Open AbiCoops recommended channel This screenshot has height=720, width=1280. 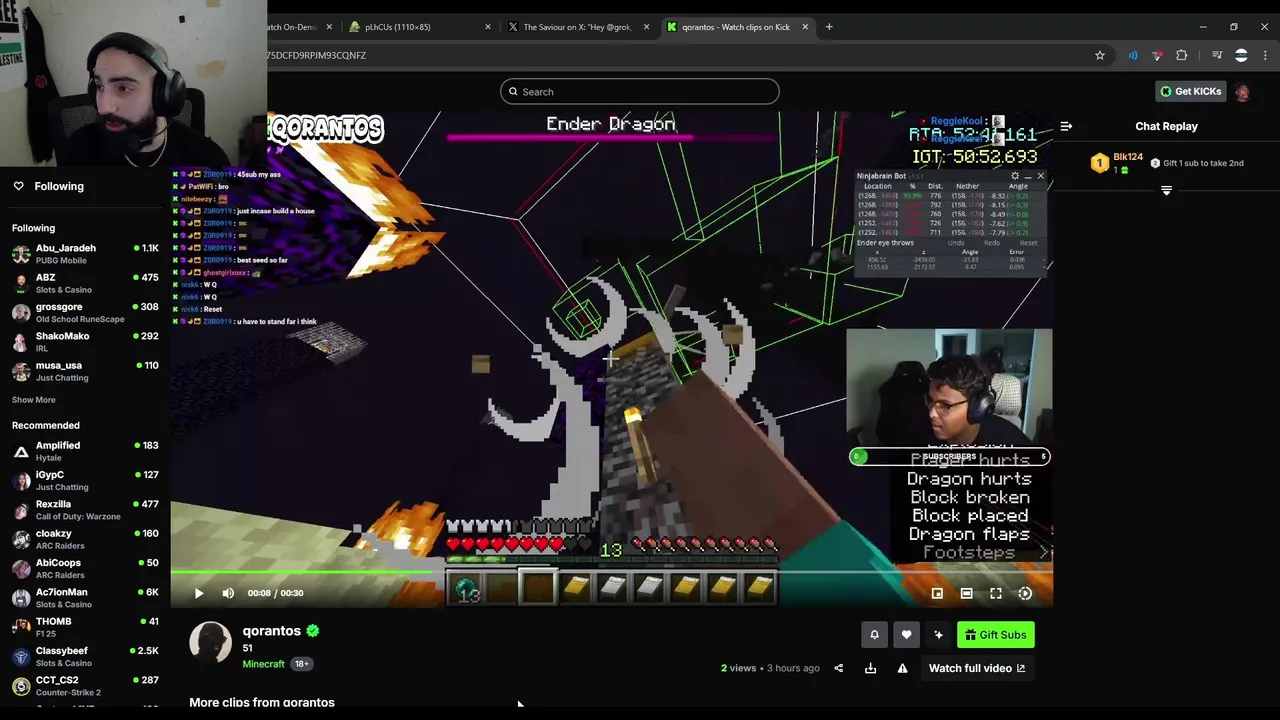tap(85, 568)
